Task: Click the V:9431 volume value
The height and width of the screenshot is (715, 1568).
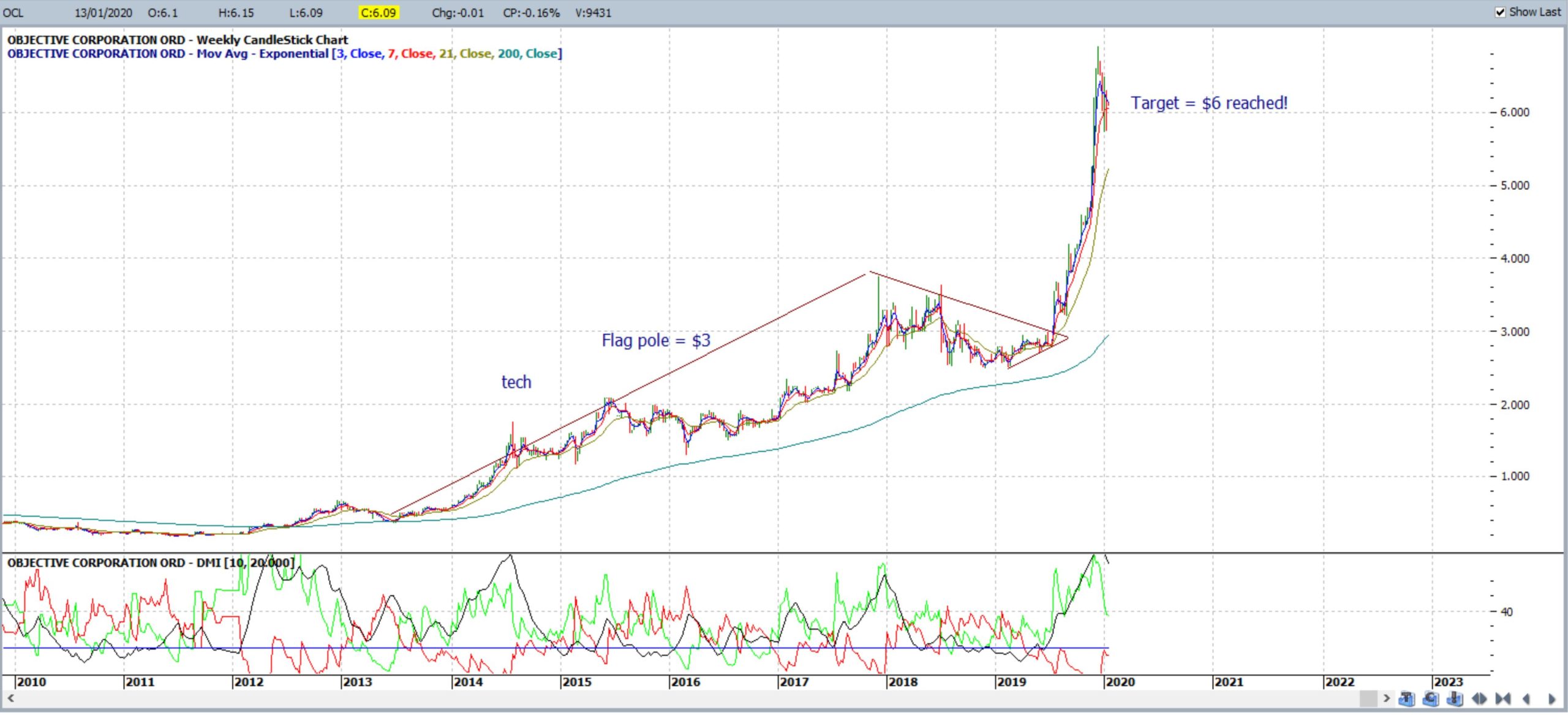Action: click(593, 13)
